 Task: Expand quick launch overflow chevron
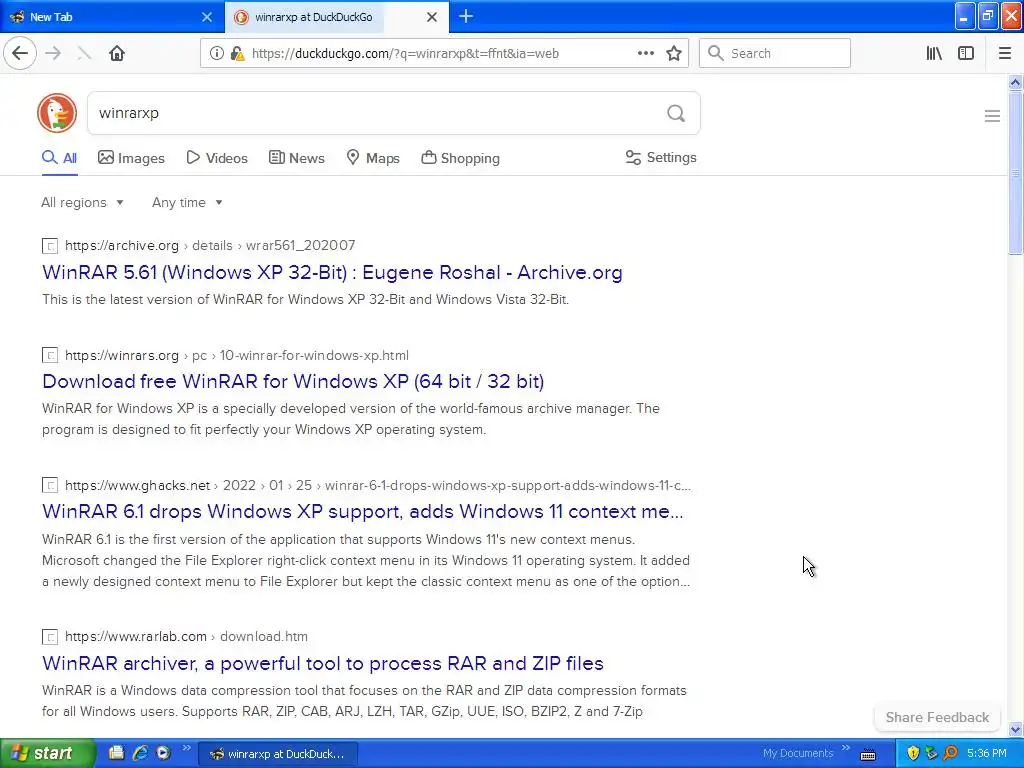(x=186, y=748)
